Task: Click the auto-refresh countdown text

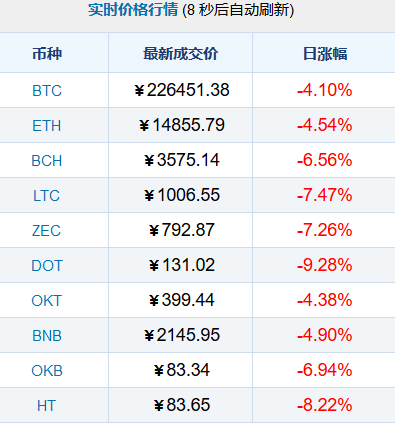Action: (x=238, y=10)
